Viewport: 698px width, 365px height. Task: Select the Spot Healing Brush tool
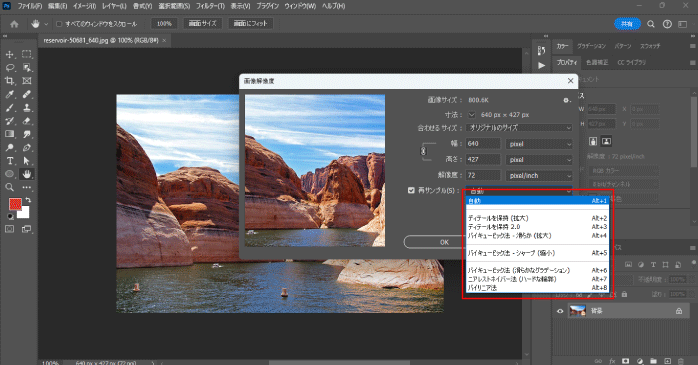(27, 94)
